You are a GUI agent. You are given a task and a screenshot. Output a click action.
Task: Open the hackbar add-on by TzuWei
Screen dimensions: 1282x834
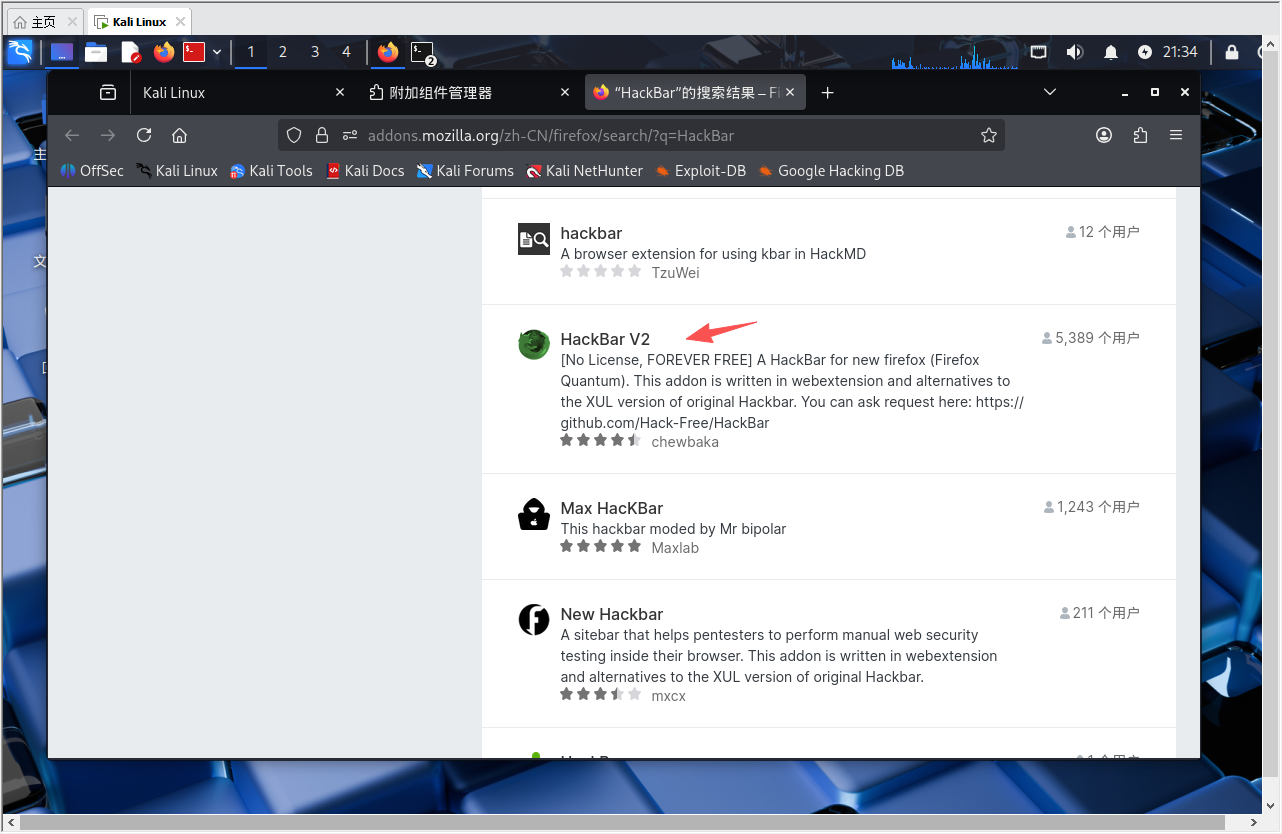pyautogui.click(x=591, y=233)
